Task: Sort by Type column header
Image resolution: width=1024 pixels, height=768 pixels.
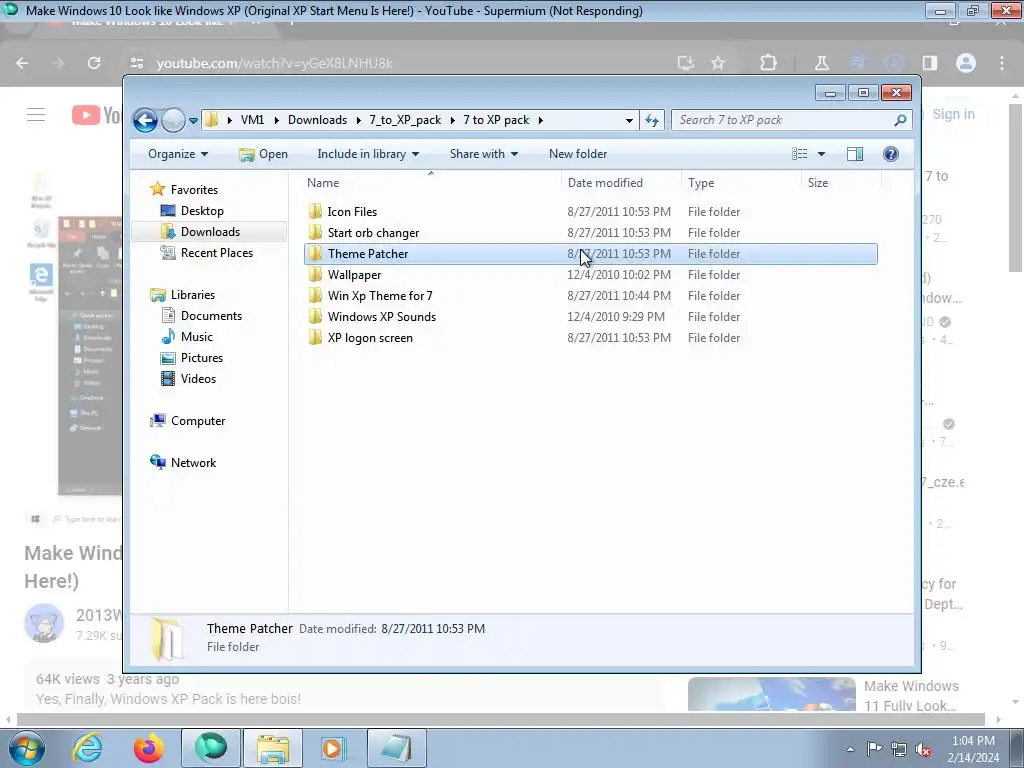Action: (x=741, y=183)
